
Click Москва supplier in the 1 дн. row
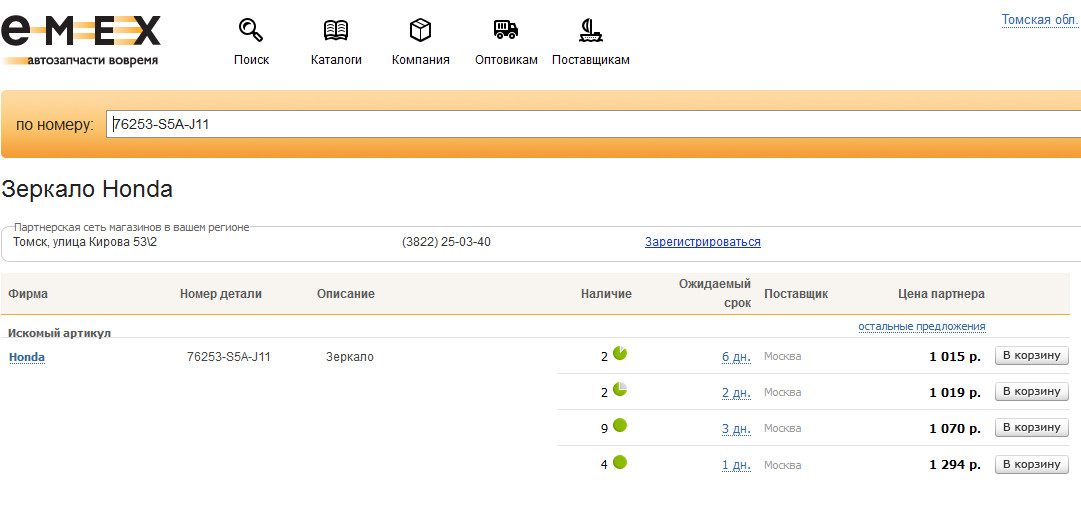(782, 465)
